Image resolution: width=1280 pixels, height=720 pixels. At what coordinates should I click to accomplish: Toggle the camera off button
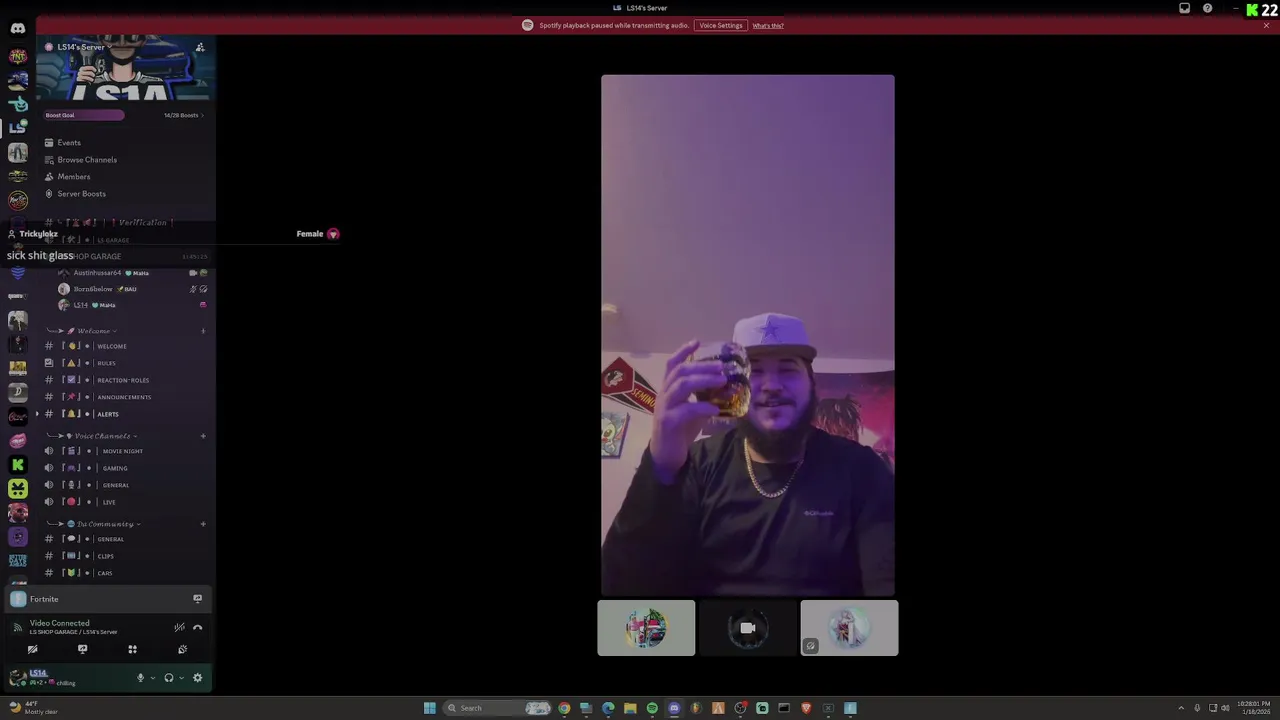(32, 649)
